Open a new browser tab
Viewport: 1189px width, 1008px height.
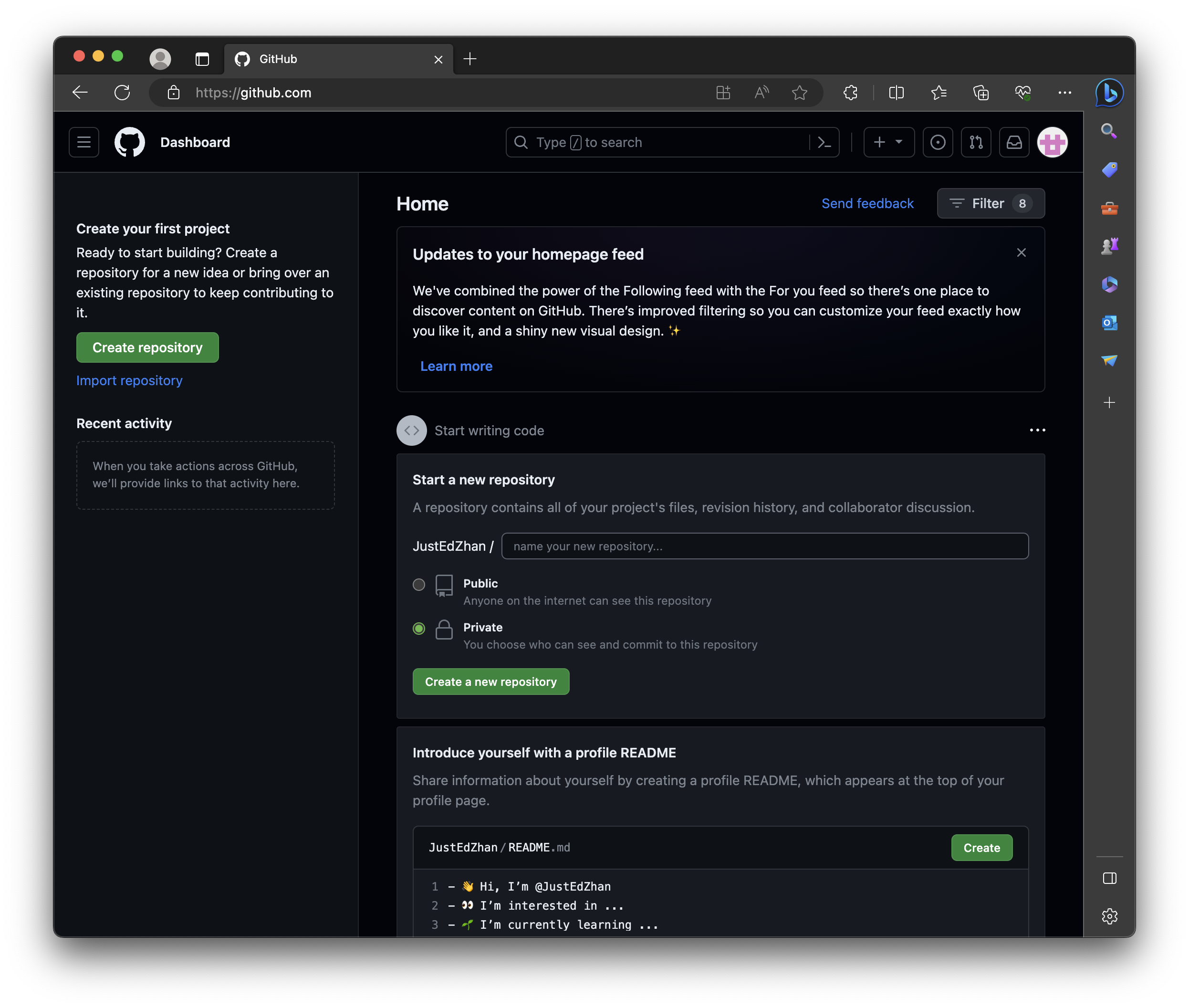point(469,59)
